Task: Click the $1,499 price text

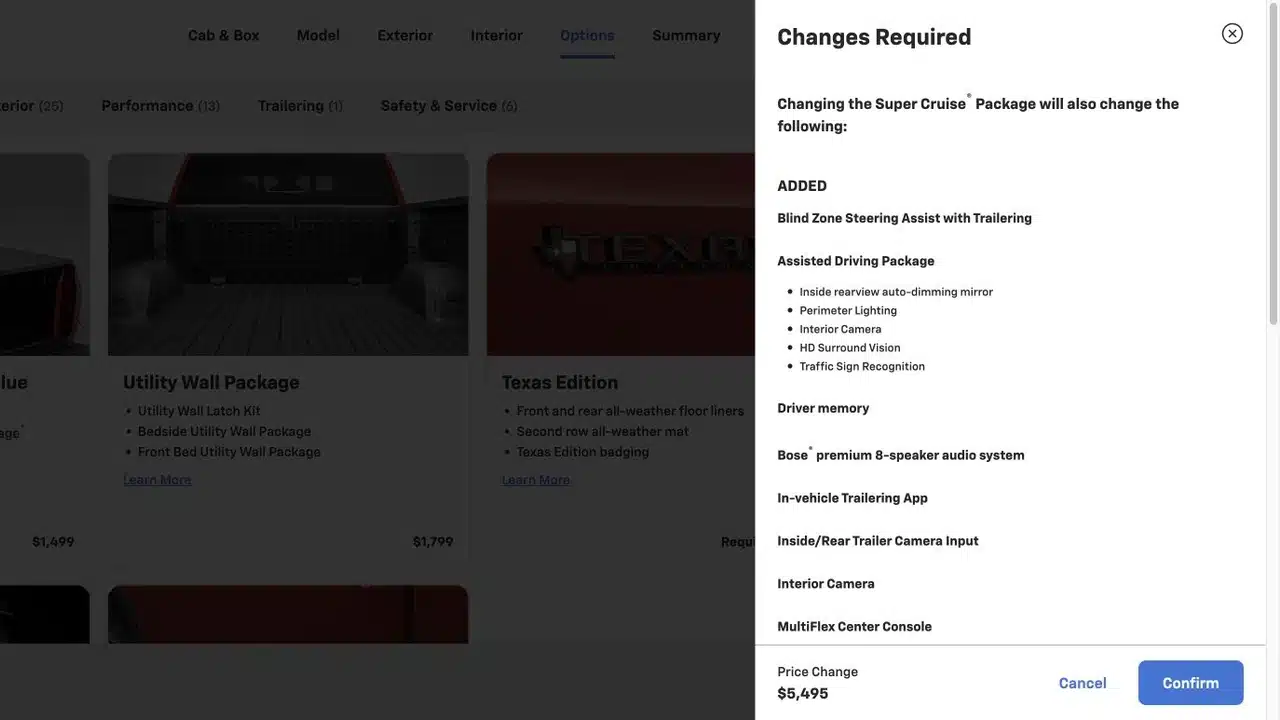Action: (x=53, y=541)
